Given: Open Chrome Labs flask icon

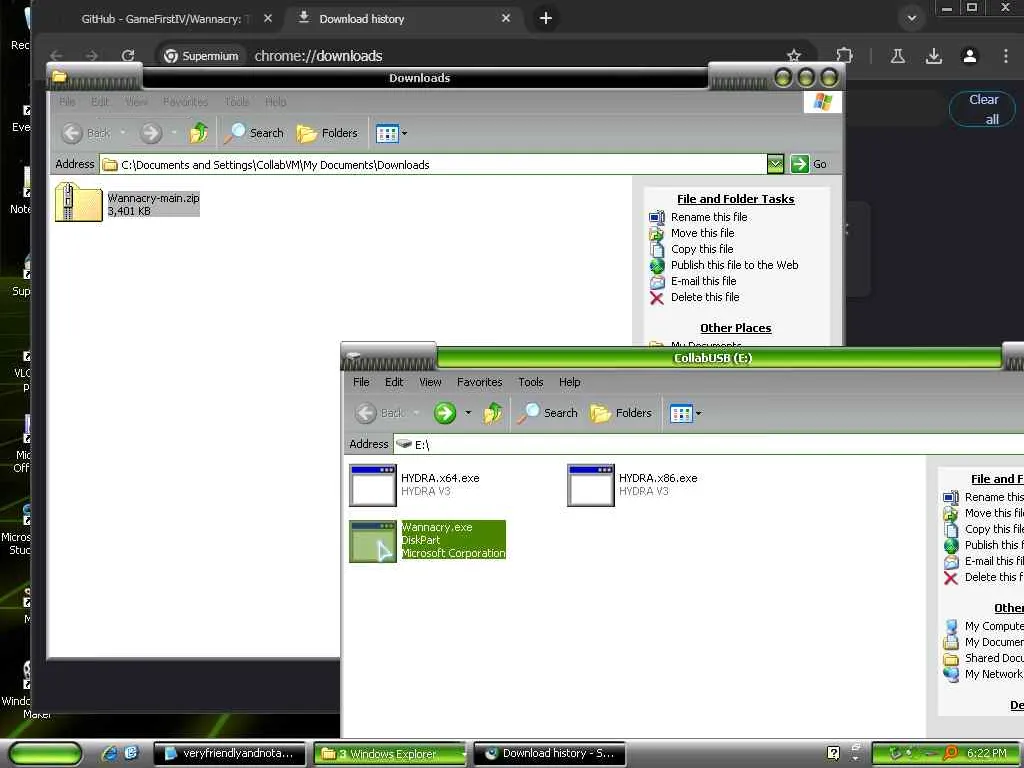Looking at the screenshot, I should click(x=898, y=56).
